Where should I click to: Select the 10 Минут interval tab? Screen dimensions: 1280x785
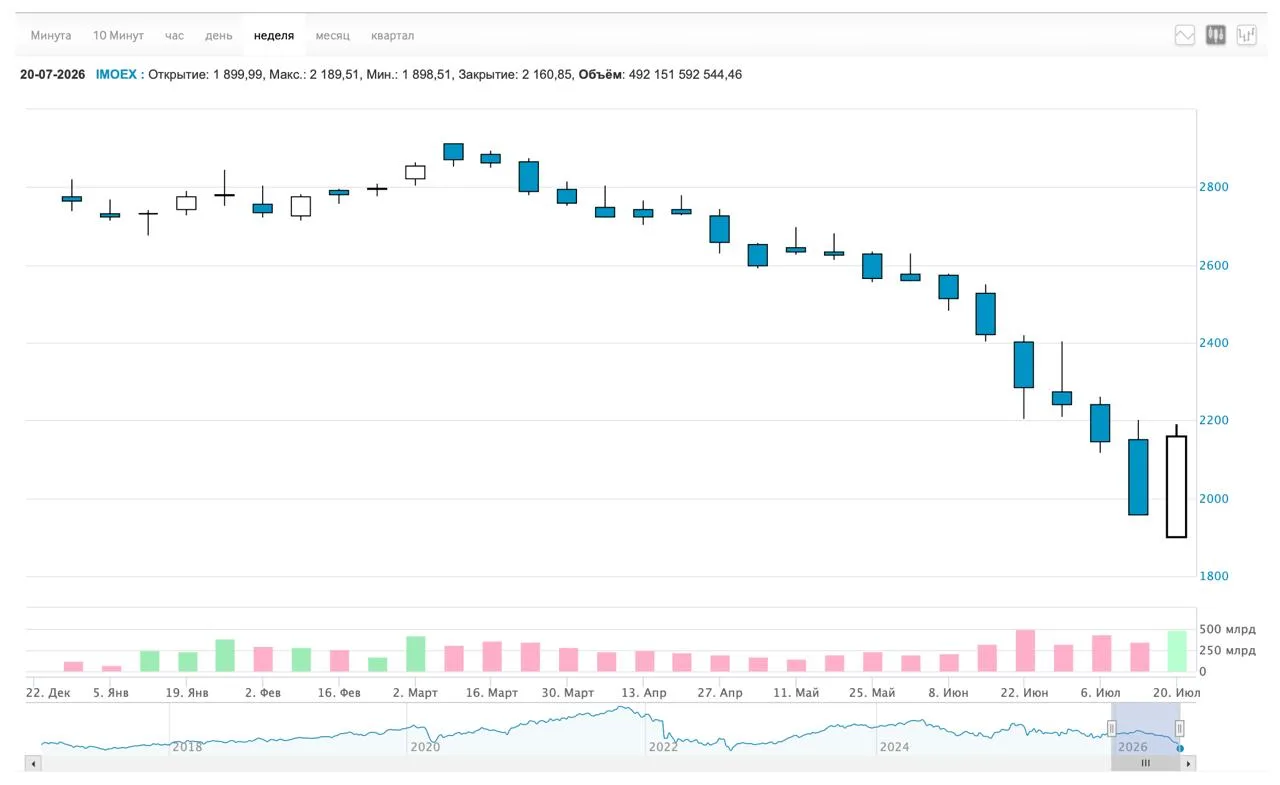pos(118,36)
